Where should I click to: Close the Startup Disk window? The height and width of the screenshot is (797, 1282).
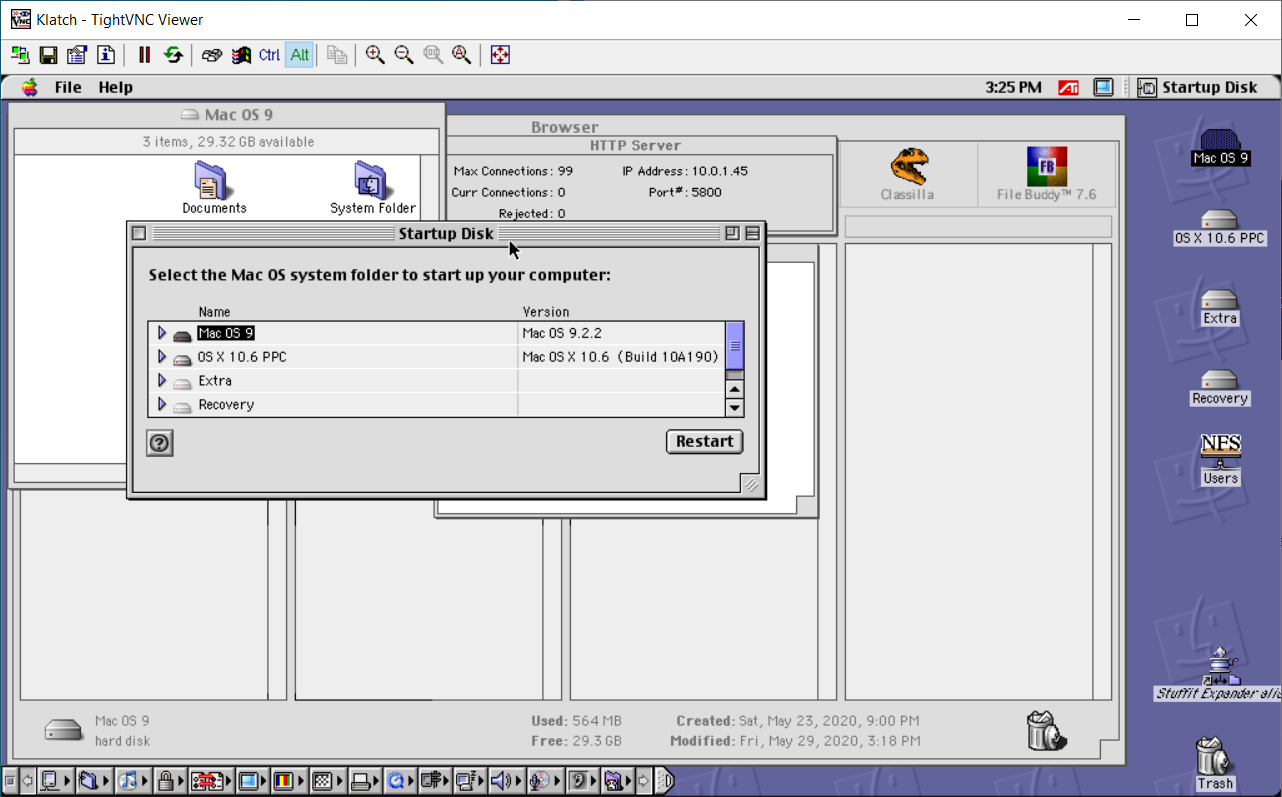[139, 233]
